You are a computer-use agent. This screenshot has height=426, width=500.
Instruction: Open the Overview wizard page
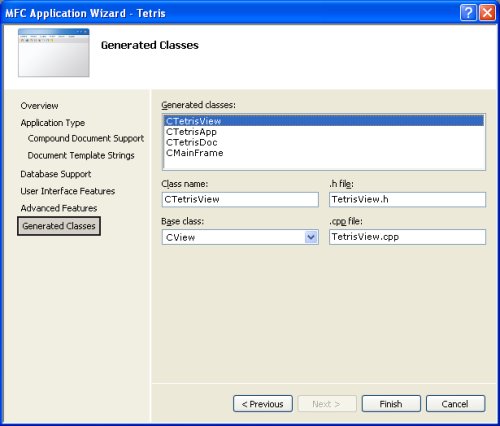(39, 106)
